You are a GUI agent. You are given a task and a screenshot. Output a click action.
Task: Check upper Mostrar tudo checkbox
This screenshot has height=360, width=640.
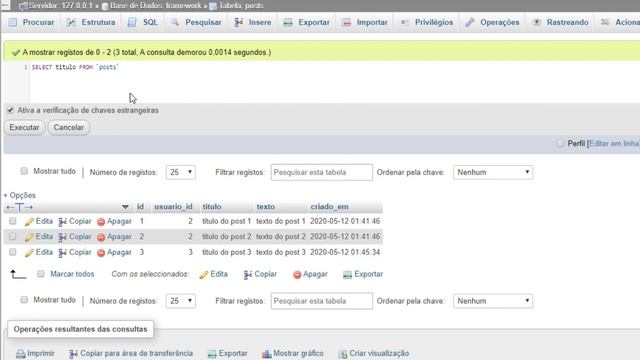click(24, 171)
